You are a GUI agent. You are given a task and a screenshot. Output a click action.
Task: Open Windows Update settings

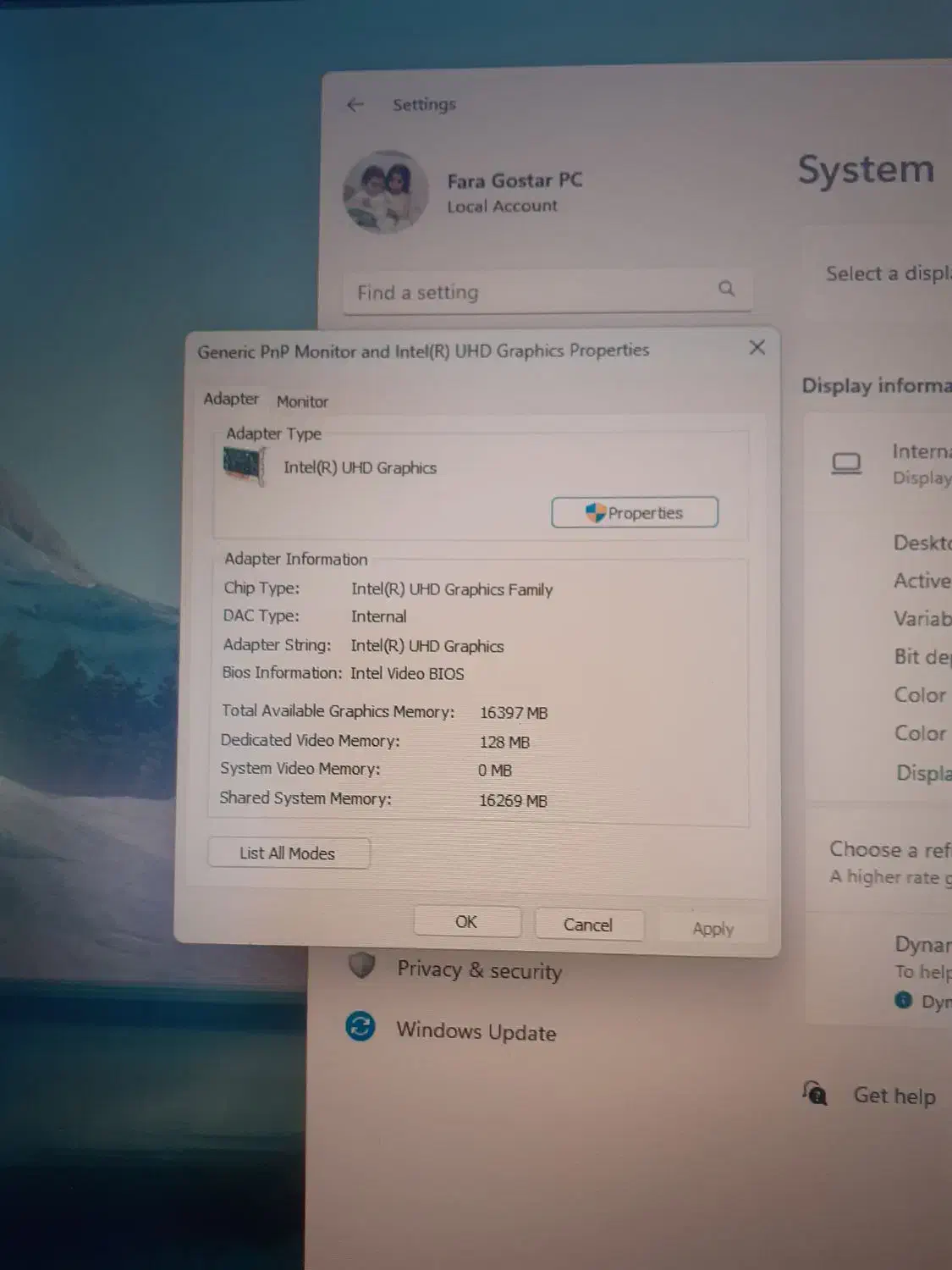[x=476, y=1031]
